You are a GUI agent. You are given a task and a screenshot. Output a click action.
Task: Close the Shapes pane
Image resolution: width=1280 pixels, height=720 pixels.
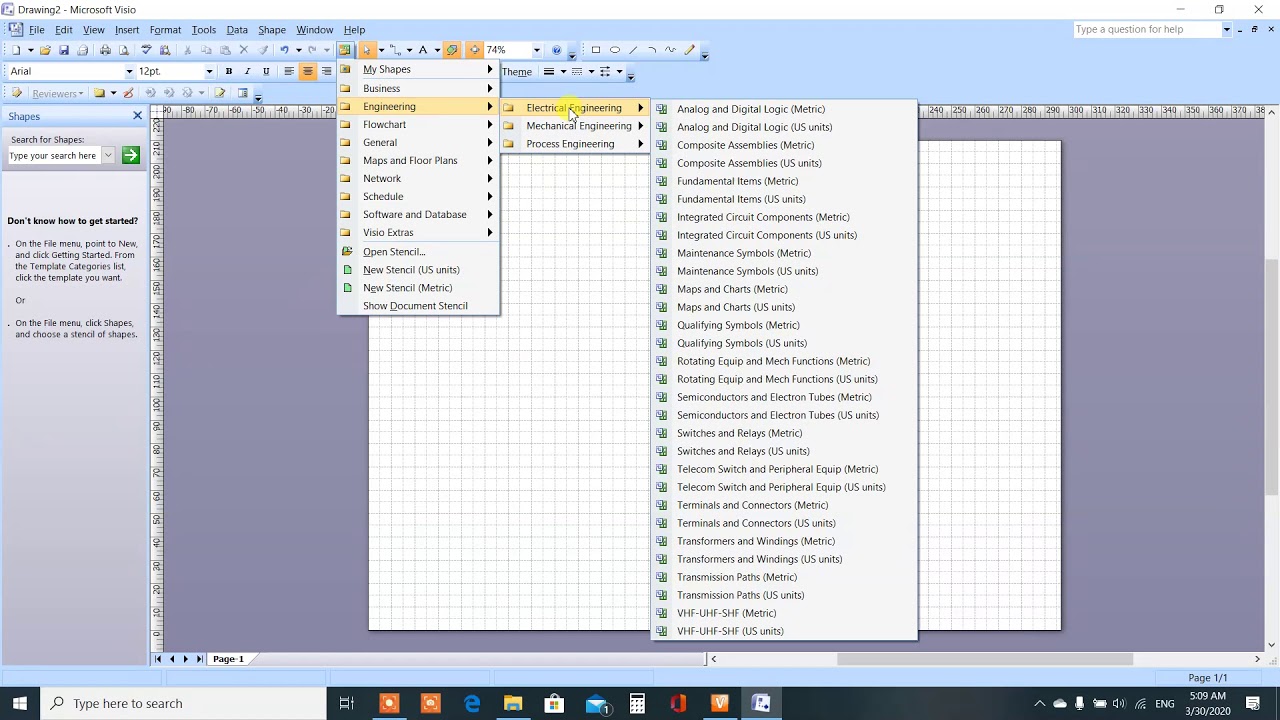138,116
